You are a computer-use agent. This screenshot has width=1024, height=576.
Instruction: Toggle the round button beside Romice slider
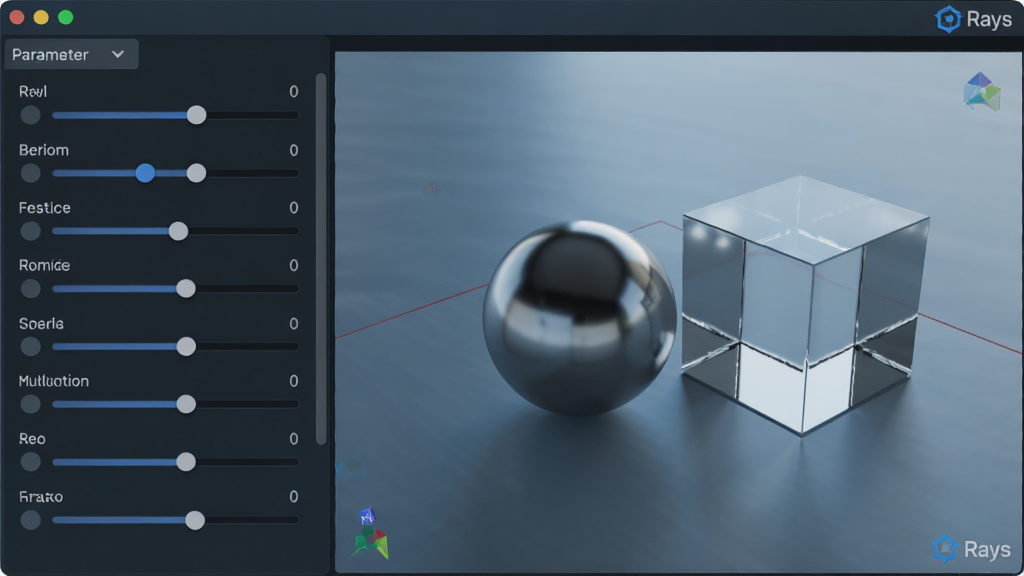click(x=30, y=289)
